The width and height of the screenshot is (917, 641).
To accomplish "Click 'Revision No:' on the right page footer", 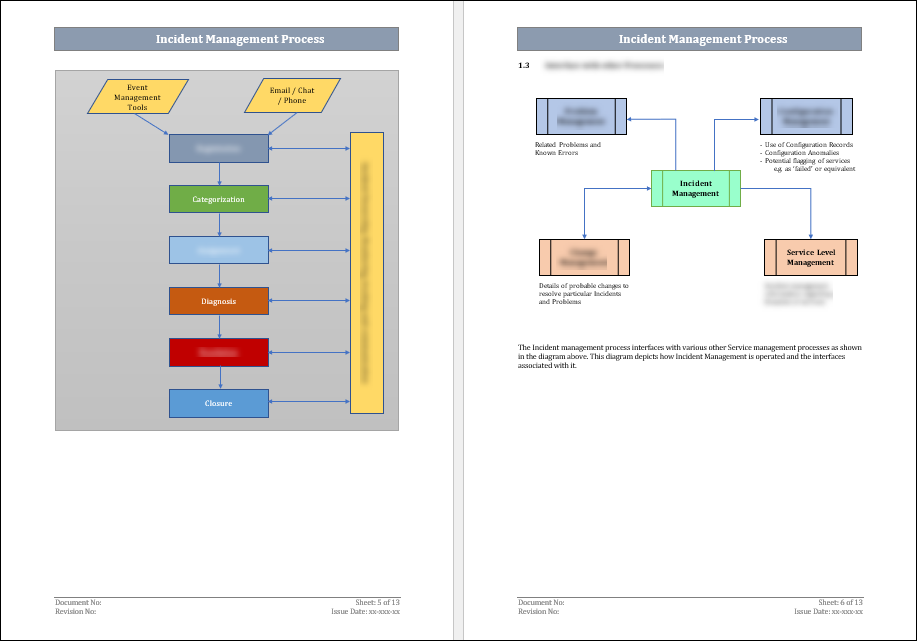I will click(x=539, y=612).
